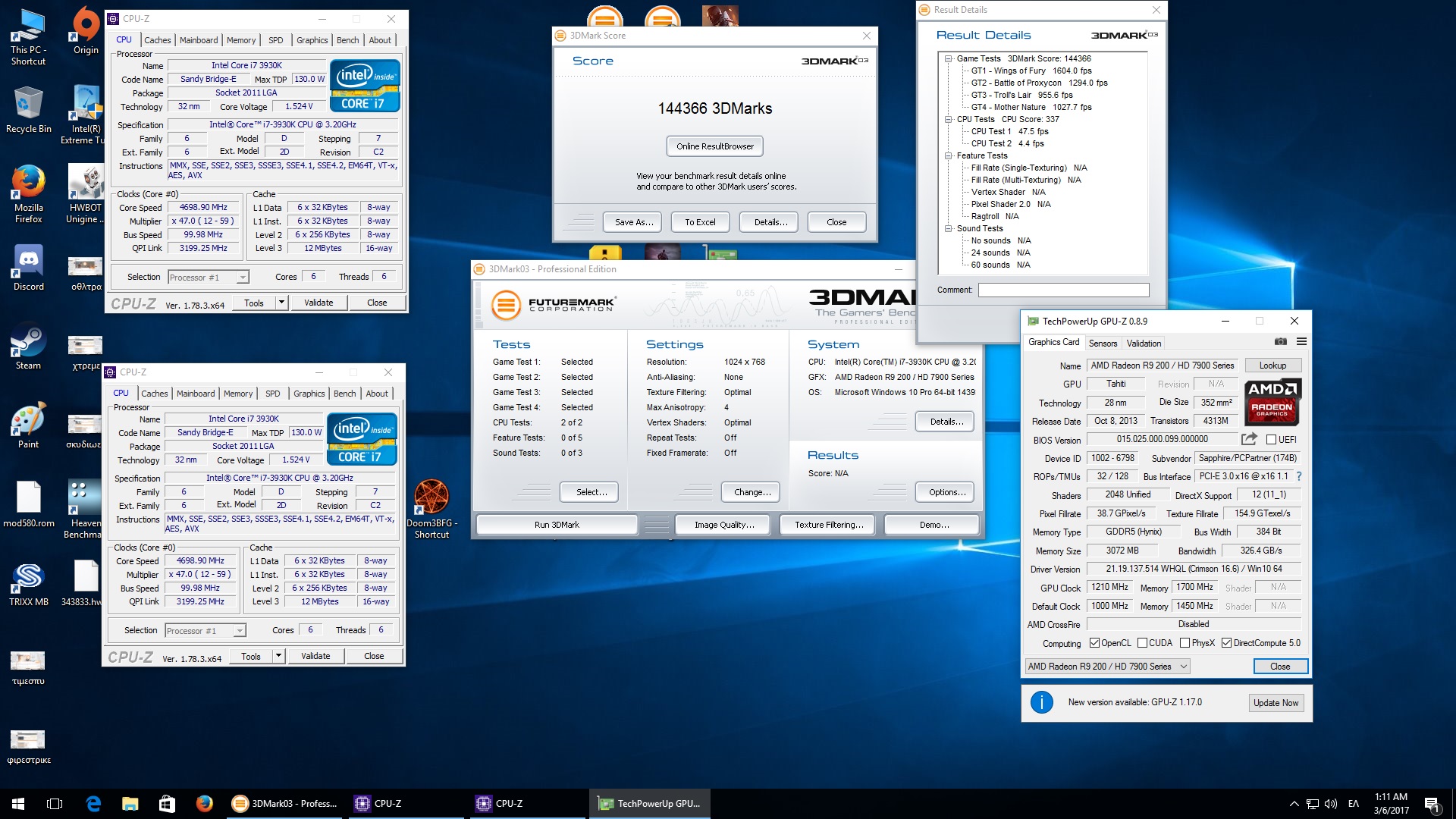Image resolution: width=1456 pixels, height=819 pixels.
Task: Open File Explorer from the taskbar
Action: click(130, 804)
